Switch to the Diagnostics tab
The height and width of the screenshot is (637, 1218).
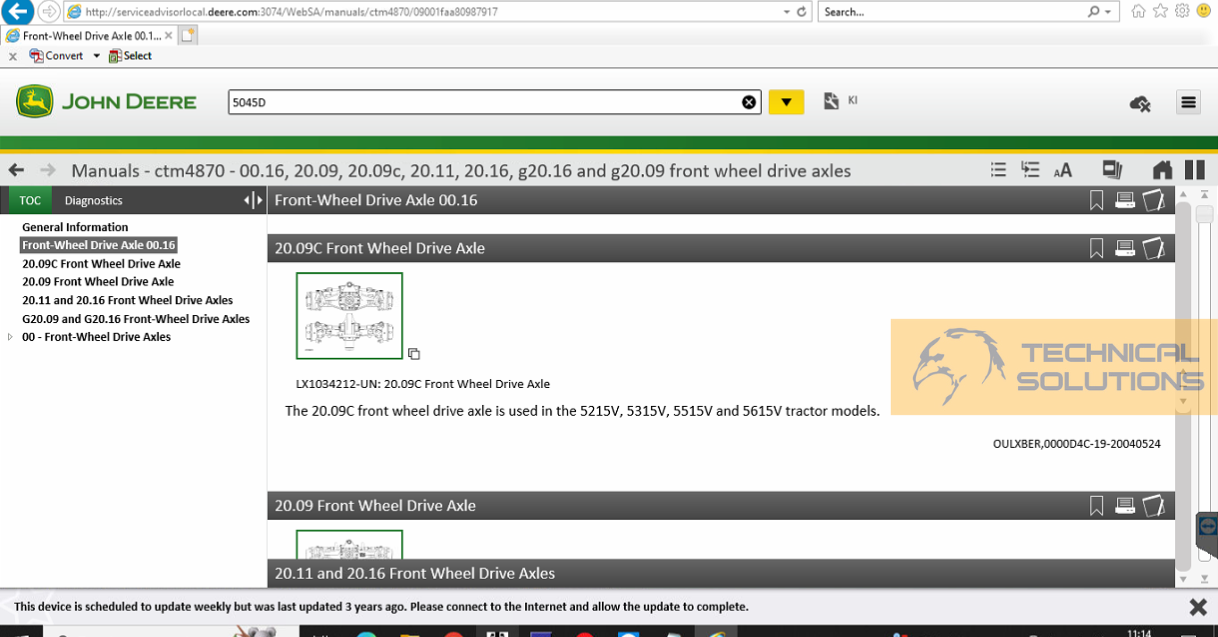coord(93,200)
